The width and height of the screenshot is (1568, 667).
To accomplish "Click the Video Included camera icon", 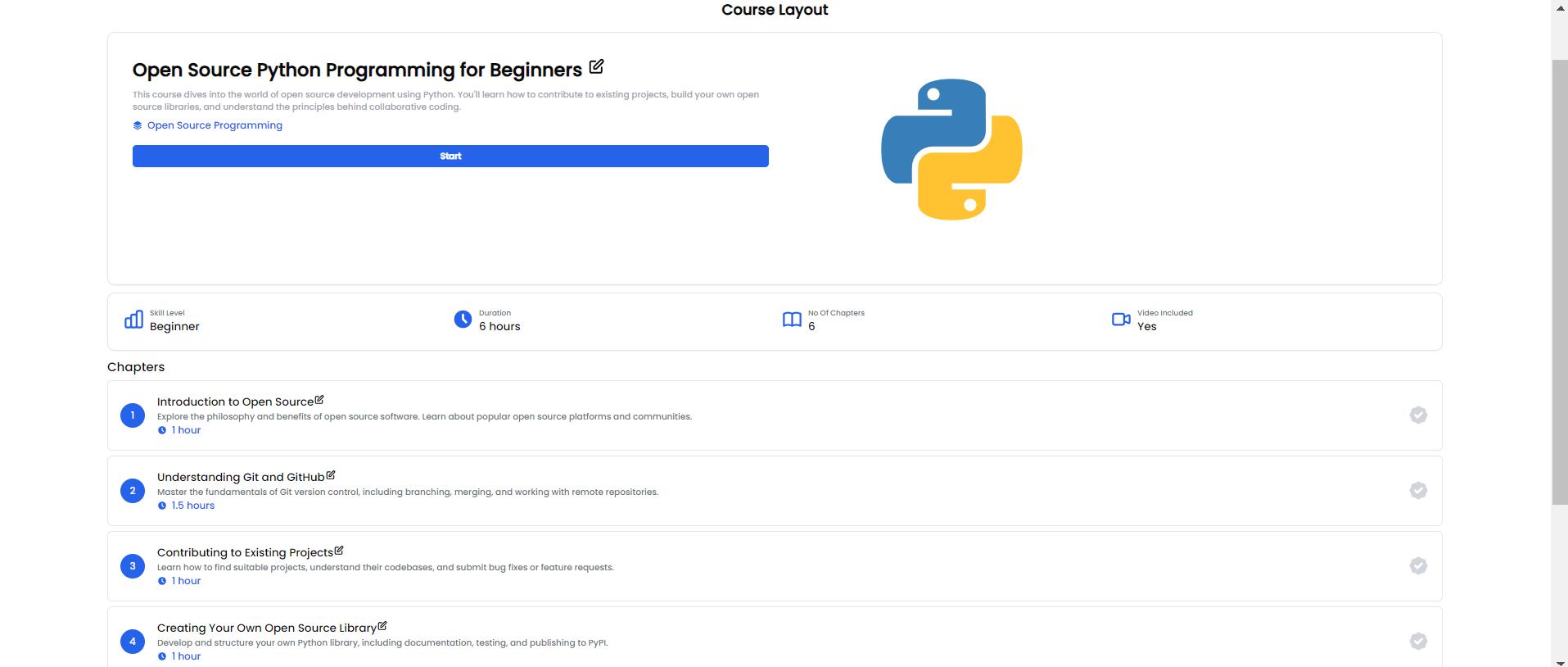I will [x=1121, y=320].
